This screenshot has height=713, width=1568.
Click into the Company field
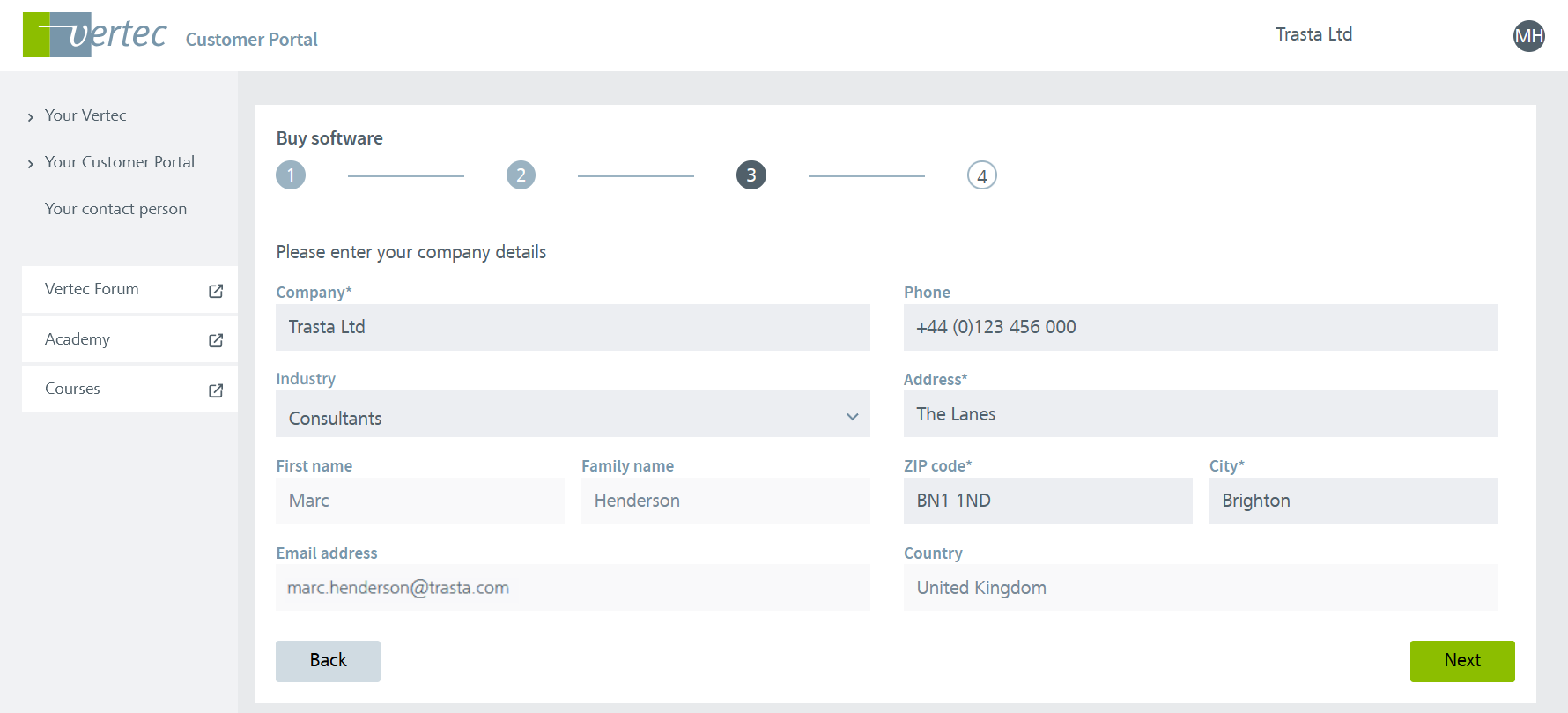(573, 328)
